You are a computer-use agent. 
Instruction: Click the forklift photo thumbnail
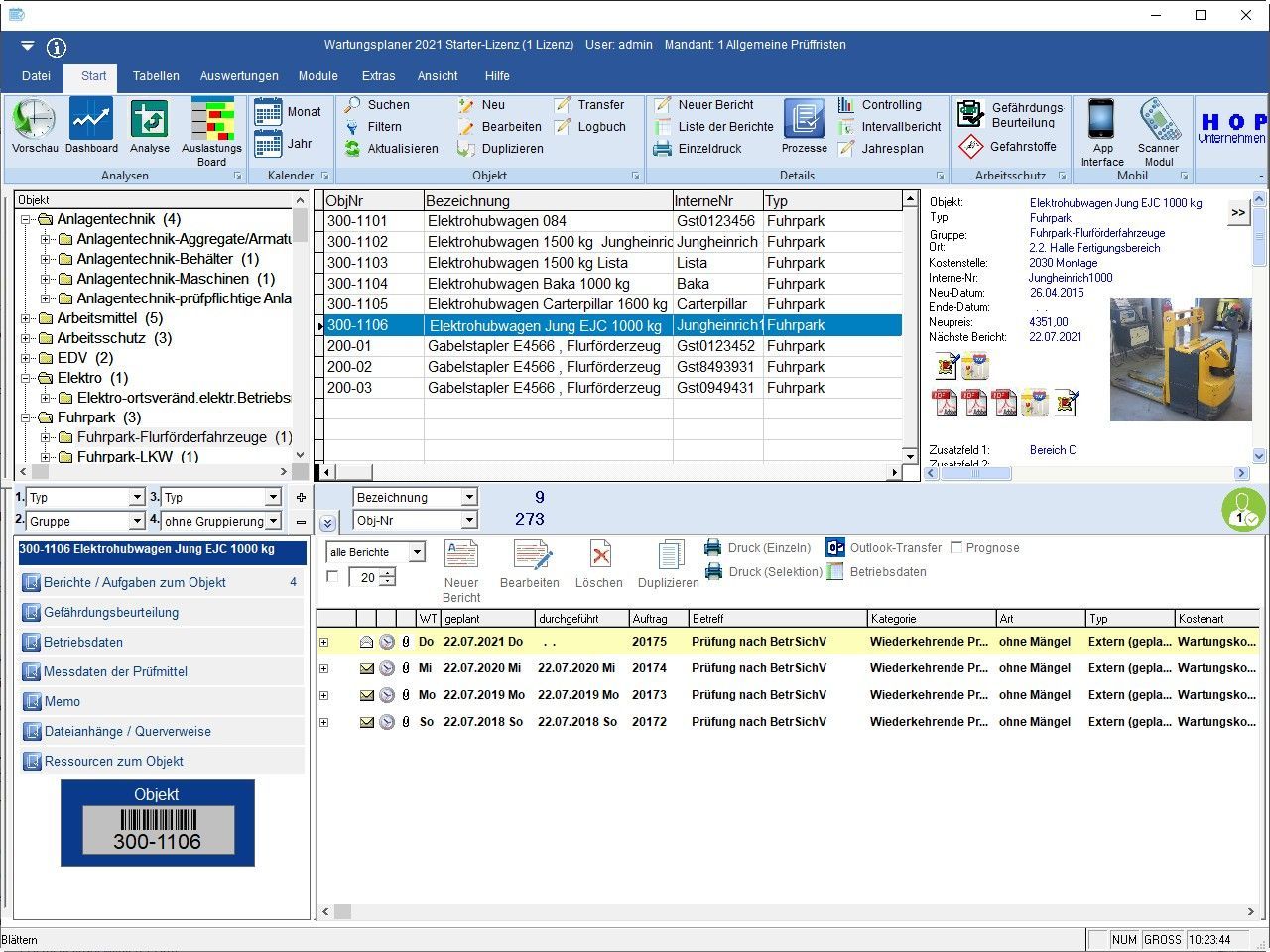click(x=1180, y=359)
